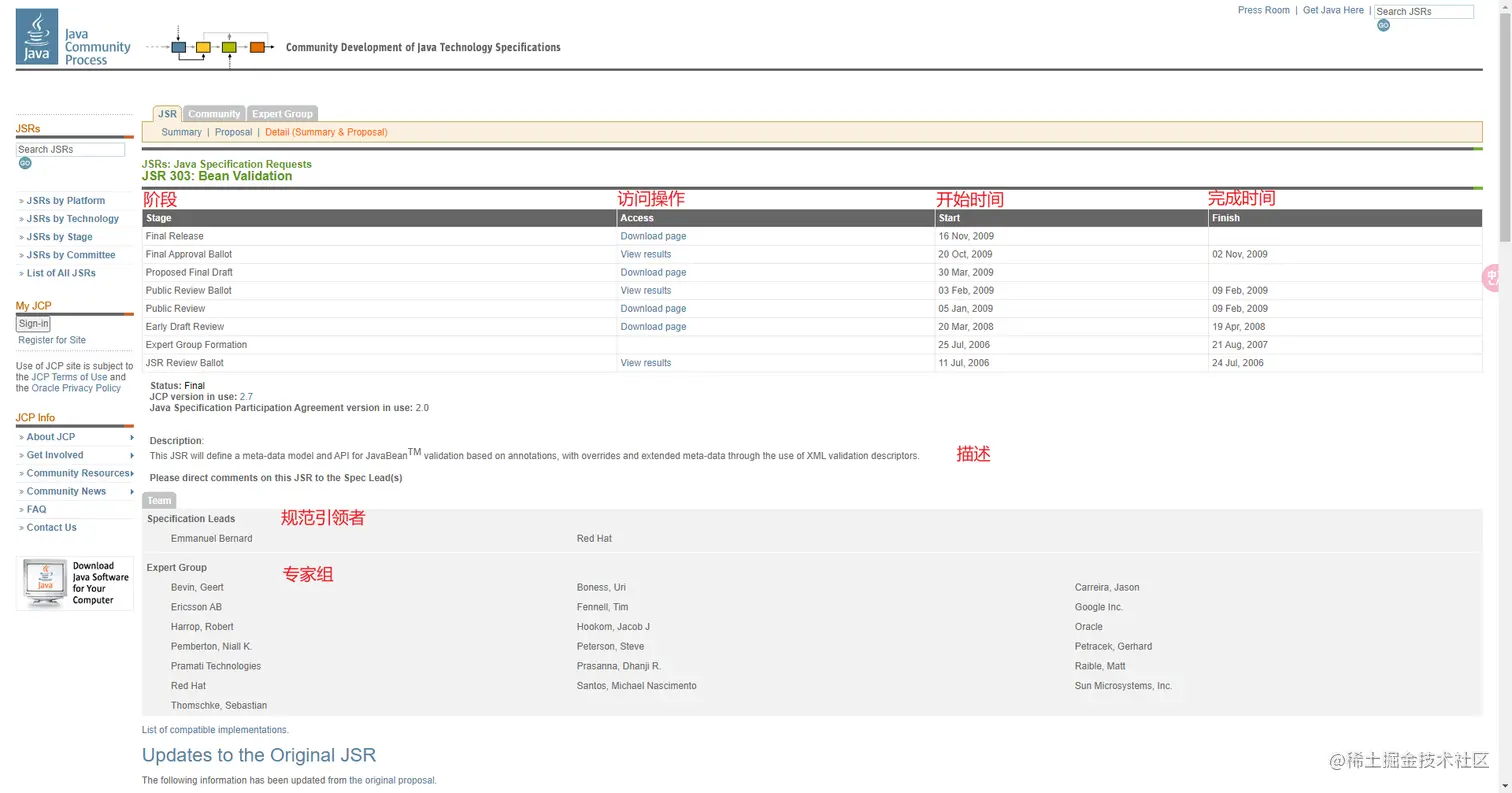Open View results for Public Review Ballot
Viewport: 1512px width, 793px height.
[x=646, y=290]
